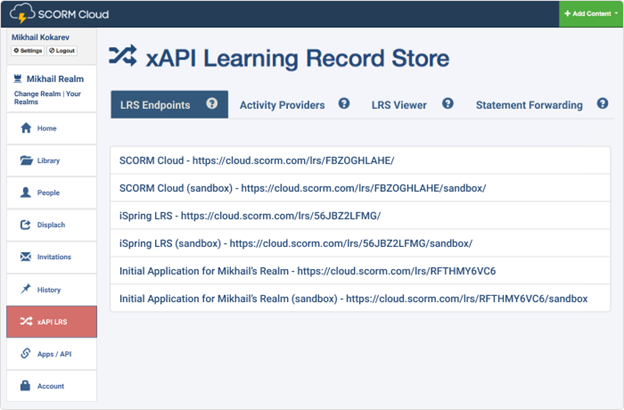Click the History pin icon
This screenshot has width=624, height=410.
pos(26,289)
